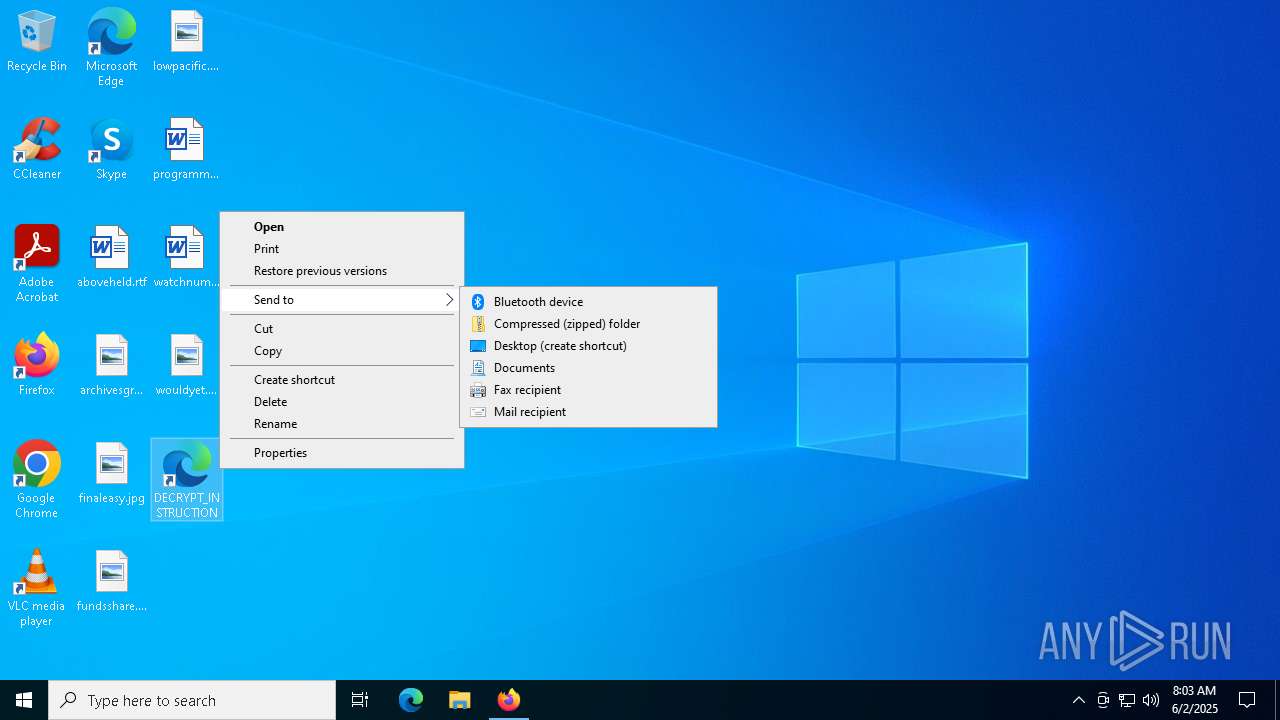Image resolution: width=1280 pixels, height=720 pixels.
Task: Select the fundsshare image file icon
Action: (x=111, y=582)
